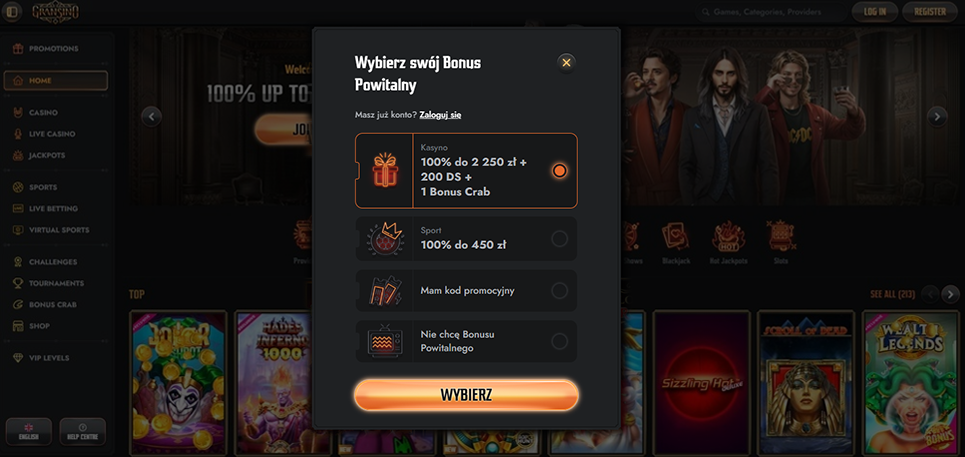
Task: Open the Sizzling Hot game thumbnail
Action: click(702, 383)
